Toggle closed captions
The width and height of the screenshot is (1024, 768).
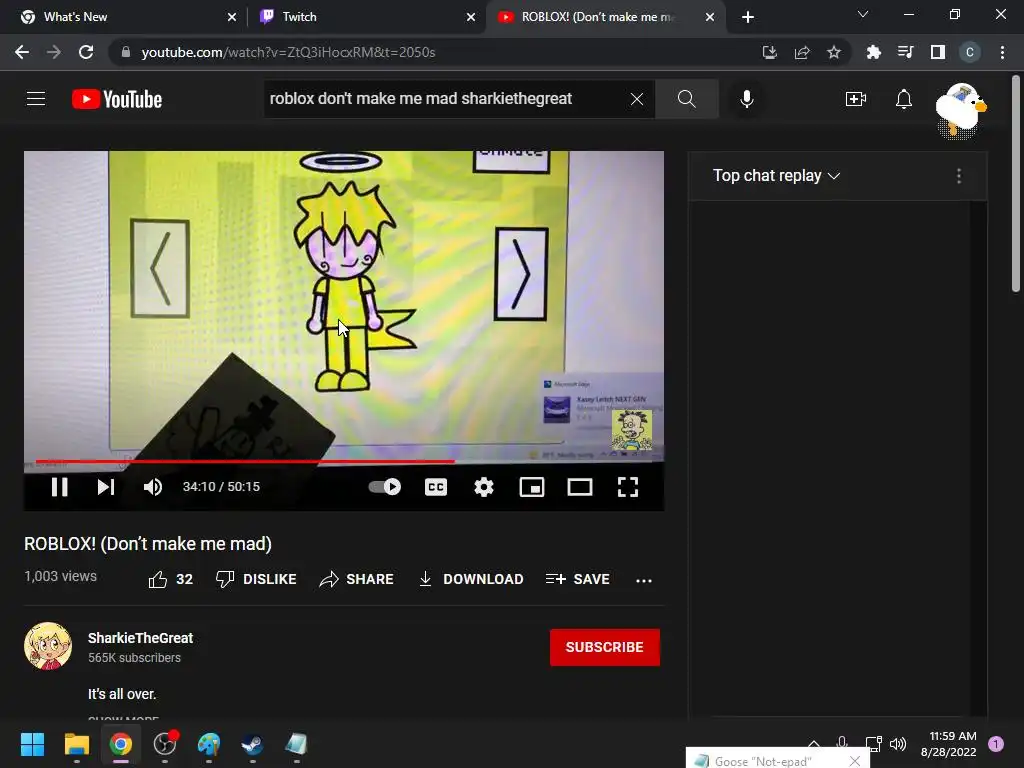tap(436, 487)
